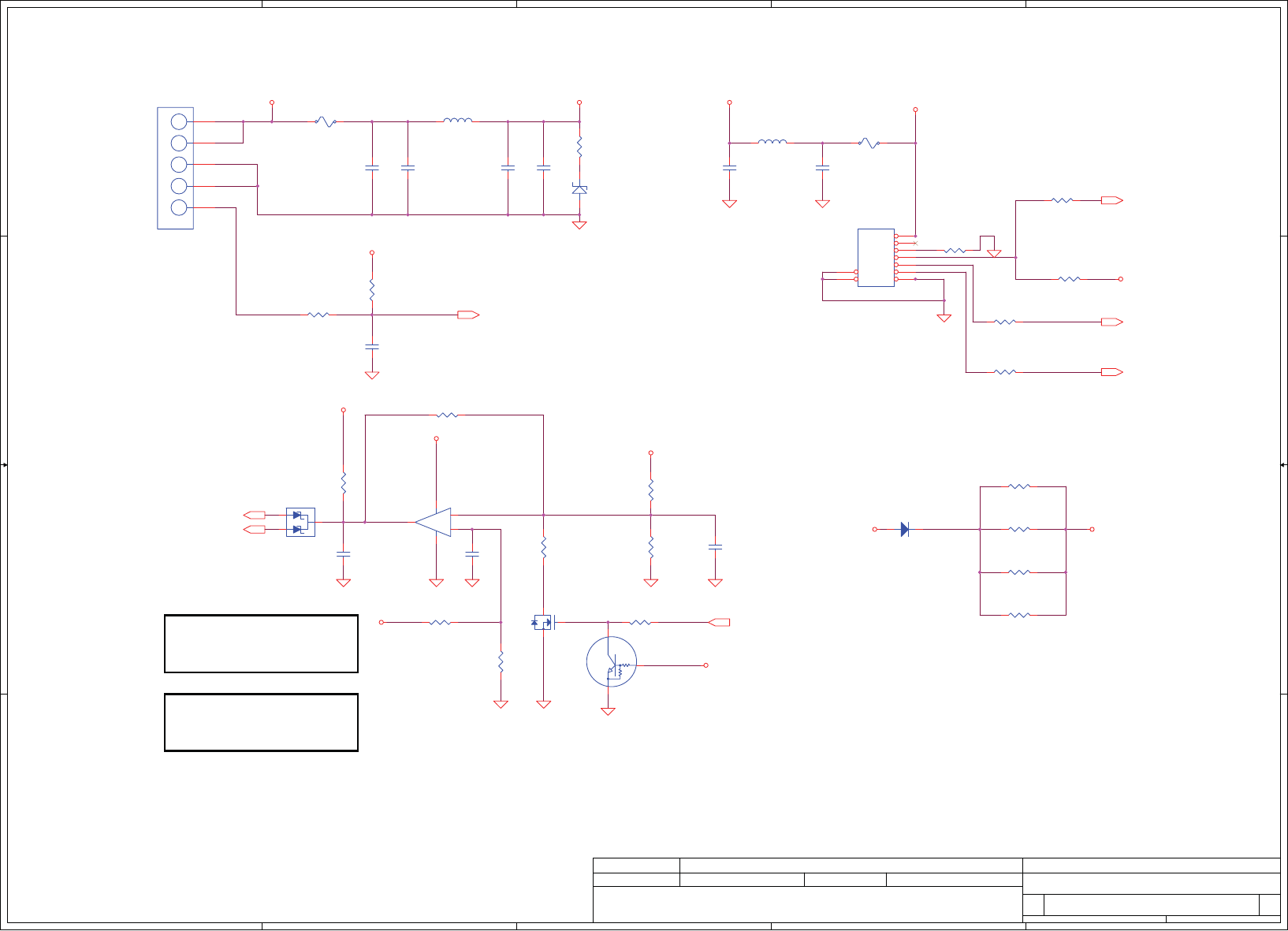Select the MOSFET symbol beside the transistor

tap(544, 623)
